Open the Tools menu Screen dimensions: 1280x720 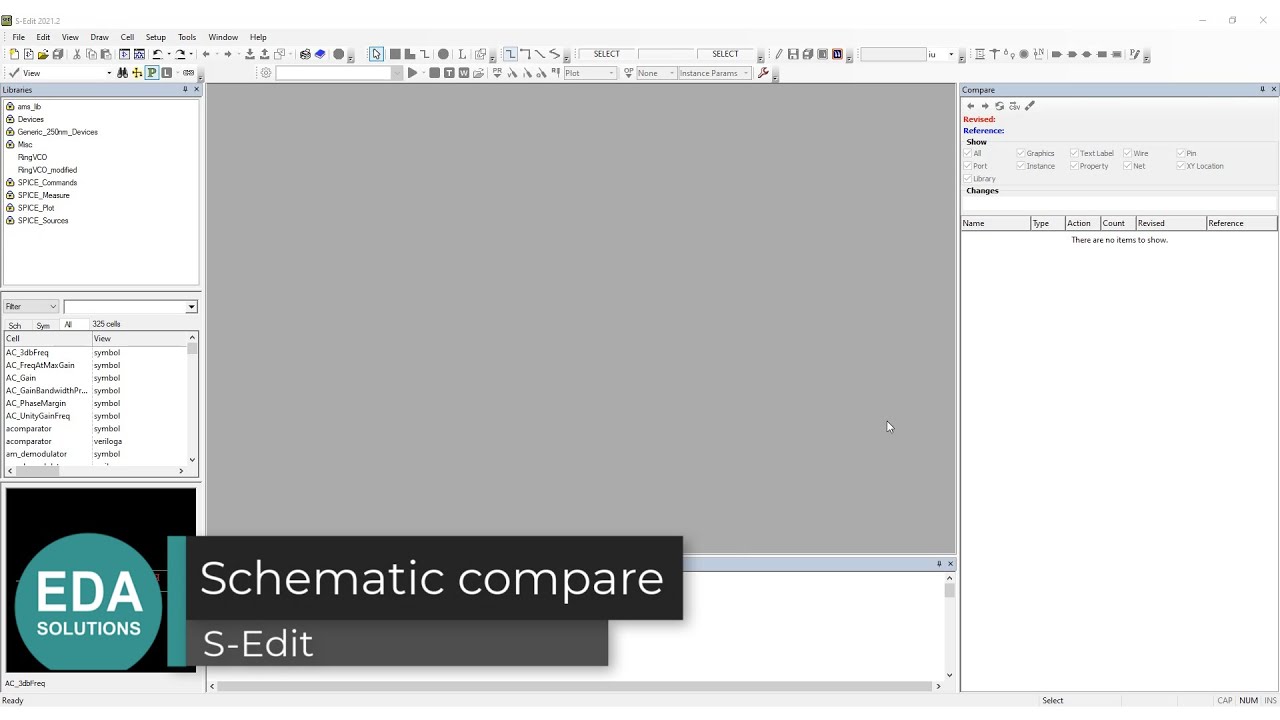(x=187, y=37)
